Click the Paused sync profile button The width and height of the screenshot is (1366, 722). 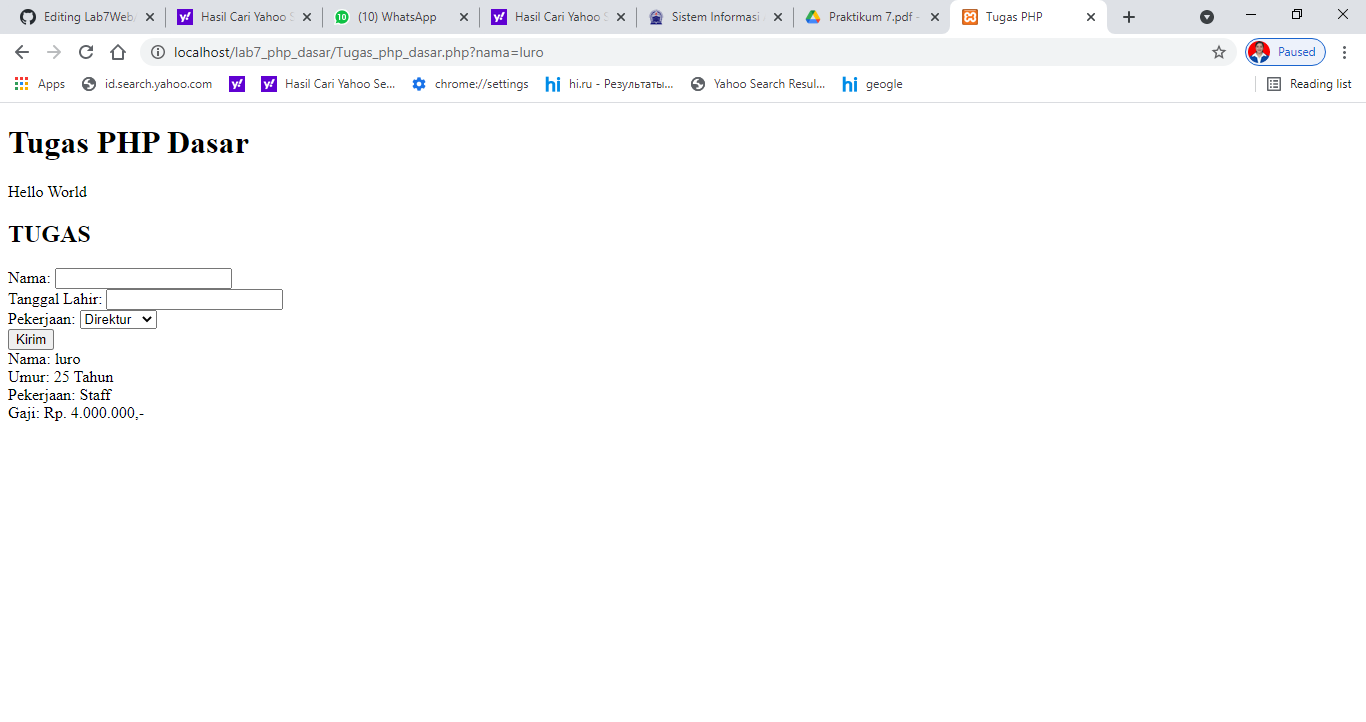point(1283,52)
